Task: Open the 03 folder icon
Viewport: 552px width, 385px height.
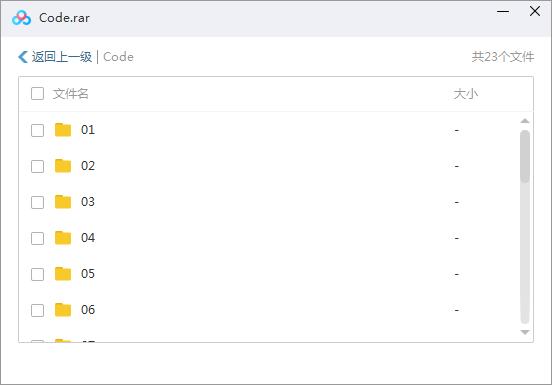Action: pos(63,202)
